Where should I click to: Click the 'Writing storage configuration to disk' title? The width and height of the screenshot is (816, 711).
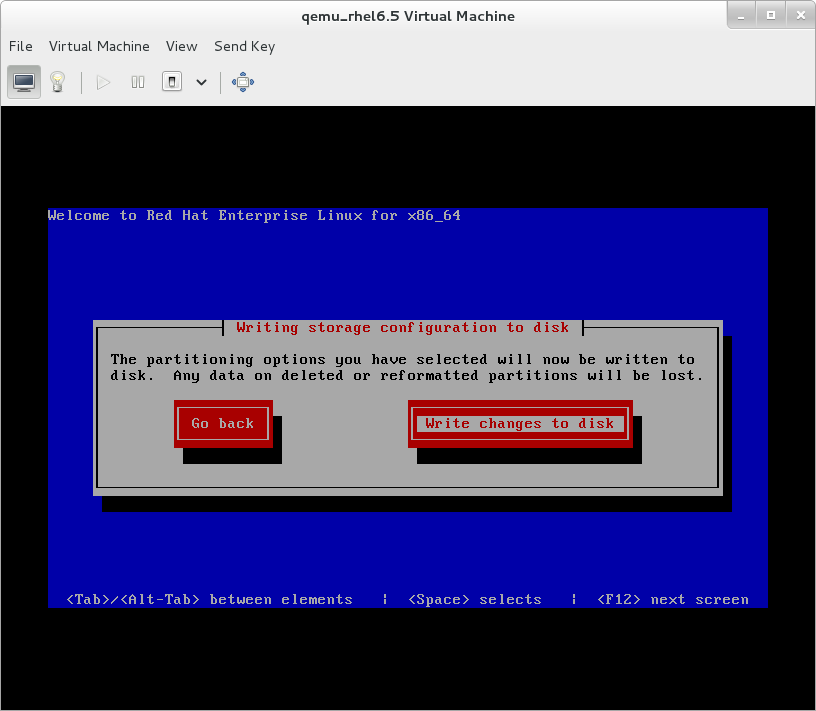point(403,327)
